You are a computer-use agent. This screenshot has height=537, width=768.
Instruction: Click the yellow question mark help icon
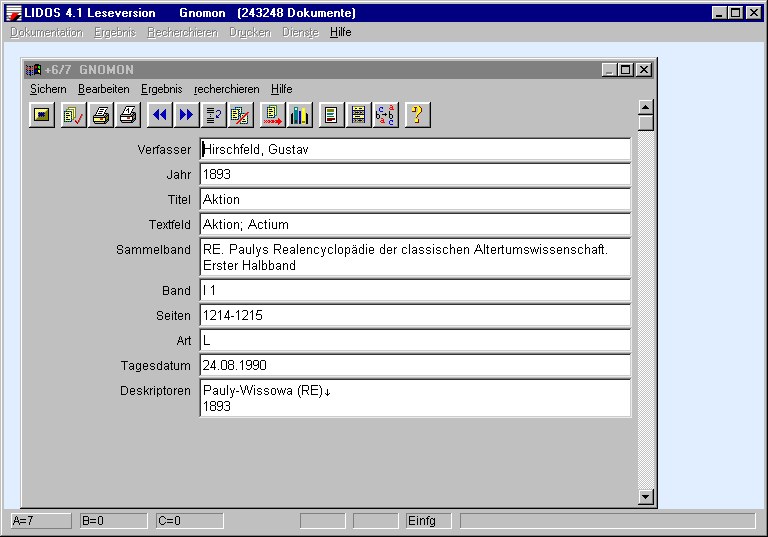tap(418, 115)
